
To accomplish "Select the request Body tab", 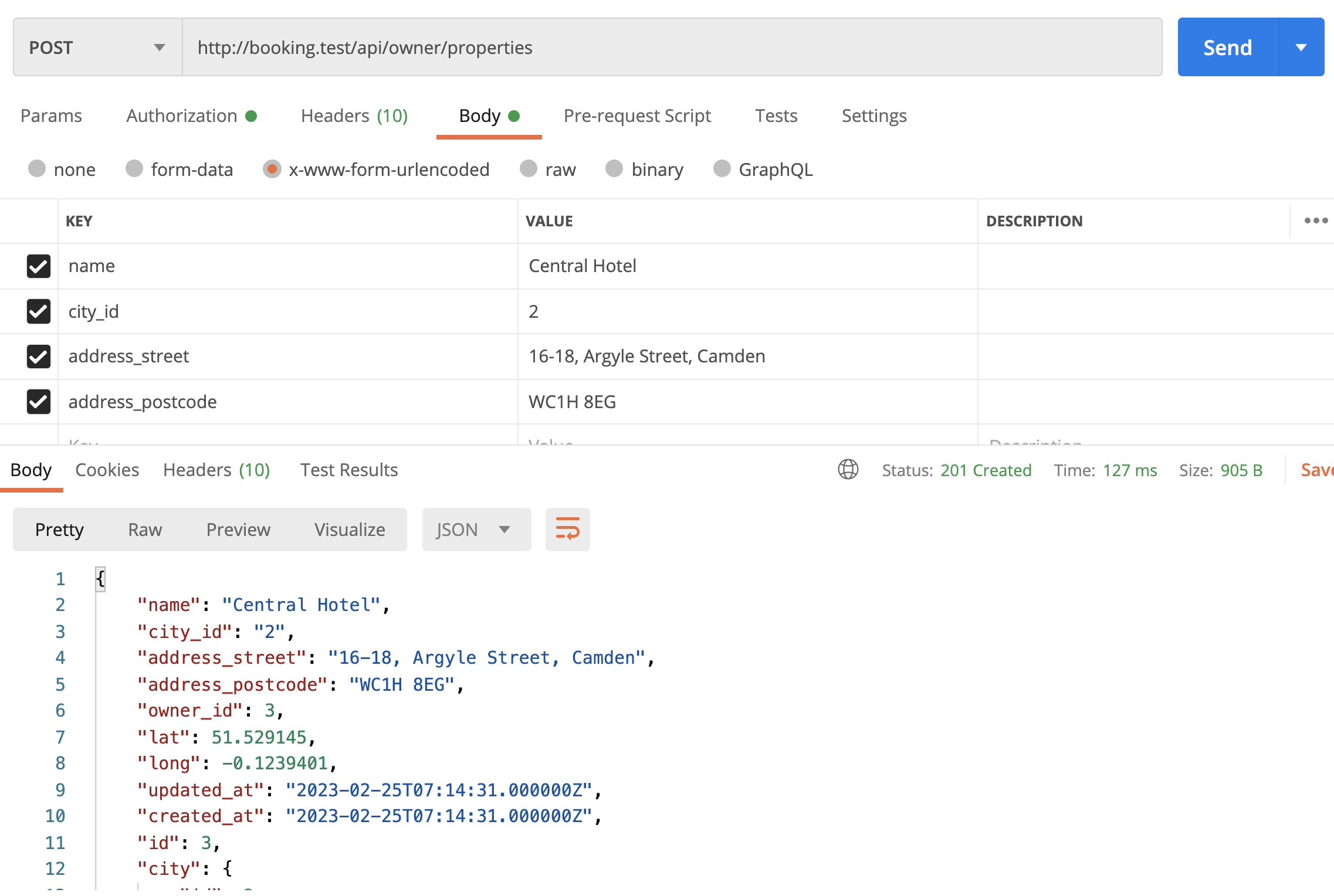I will [x=489, y=116].
